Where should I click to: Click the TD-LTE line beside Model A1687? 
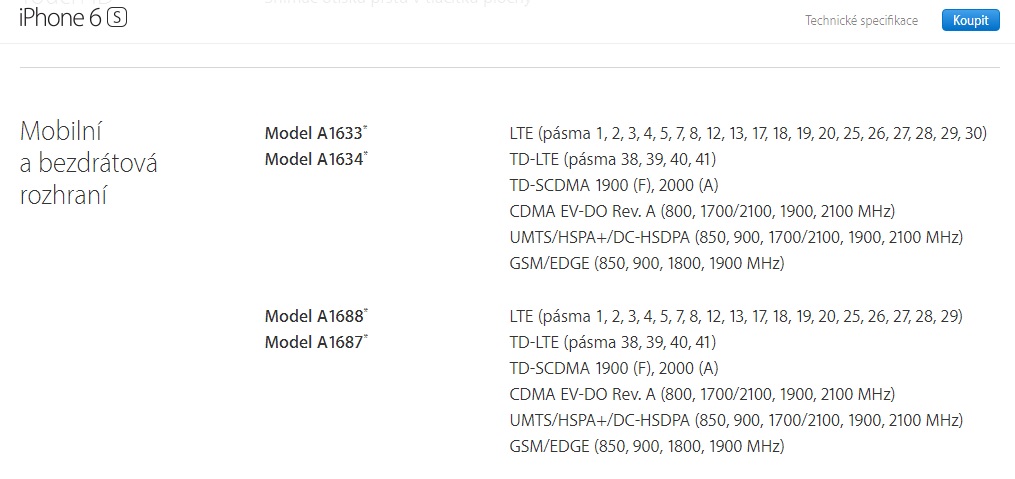(612, 342)
